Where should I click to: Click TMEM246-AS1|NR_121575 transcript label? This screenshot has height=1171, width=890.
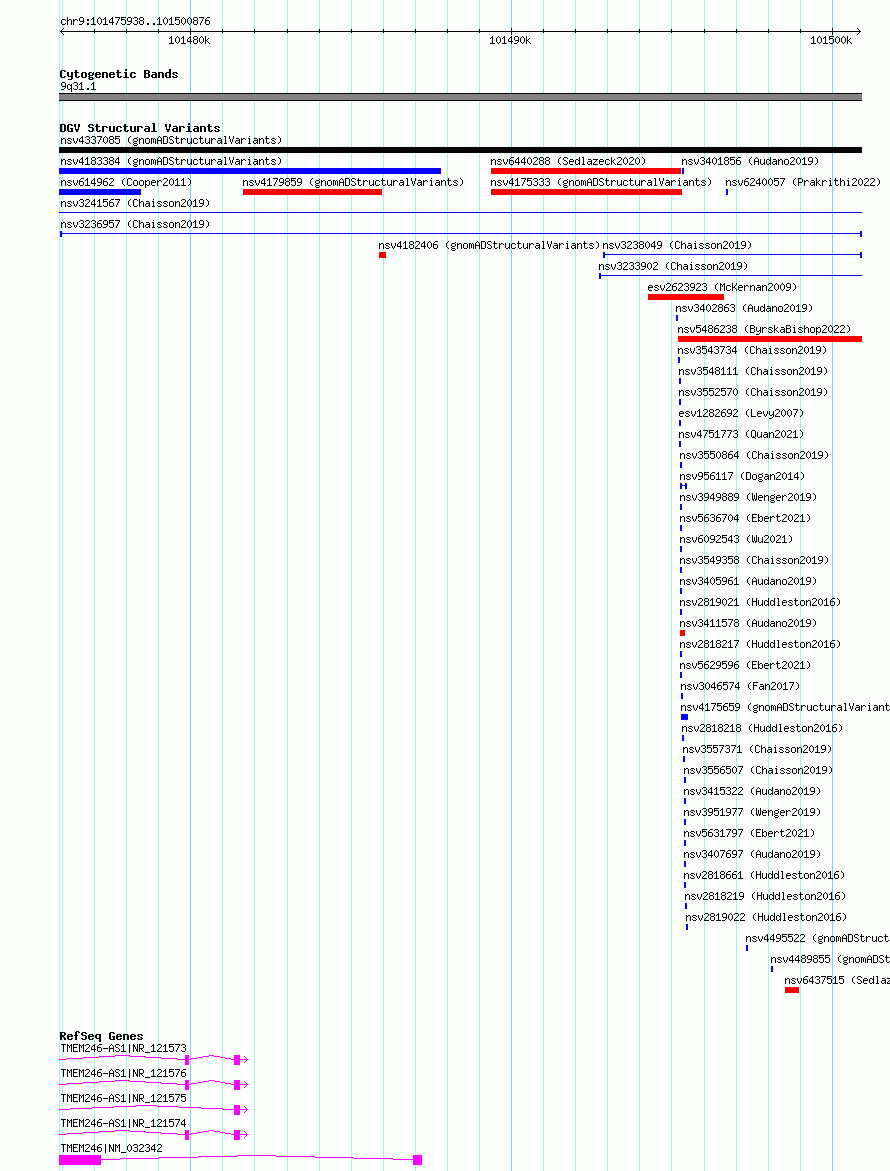click(x=123, y=1099)
